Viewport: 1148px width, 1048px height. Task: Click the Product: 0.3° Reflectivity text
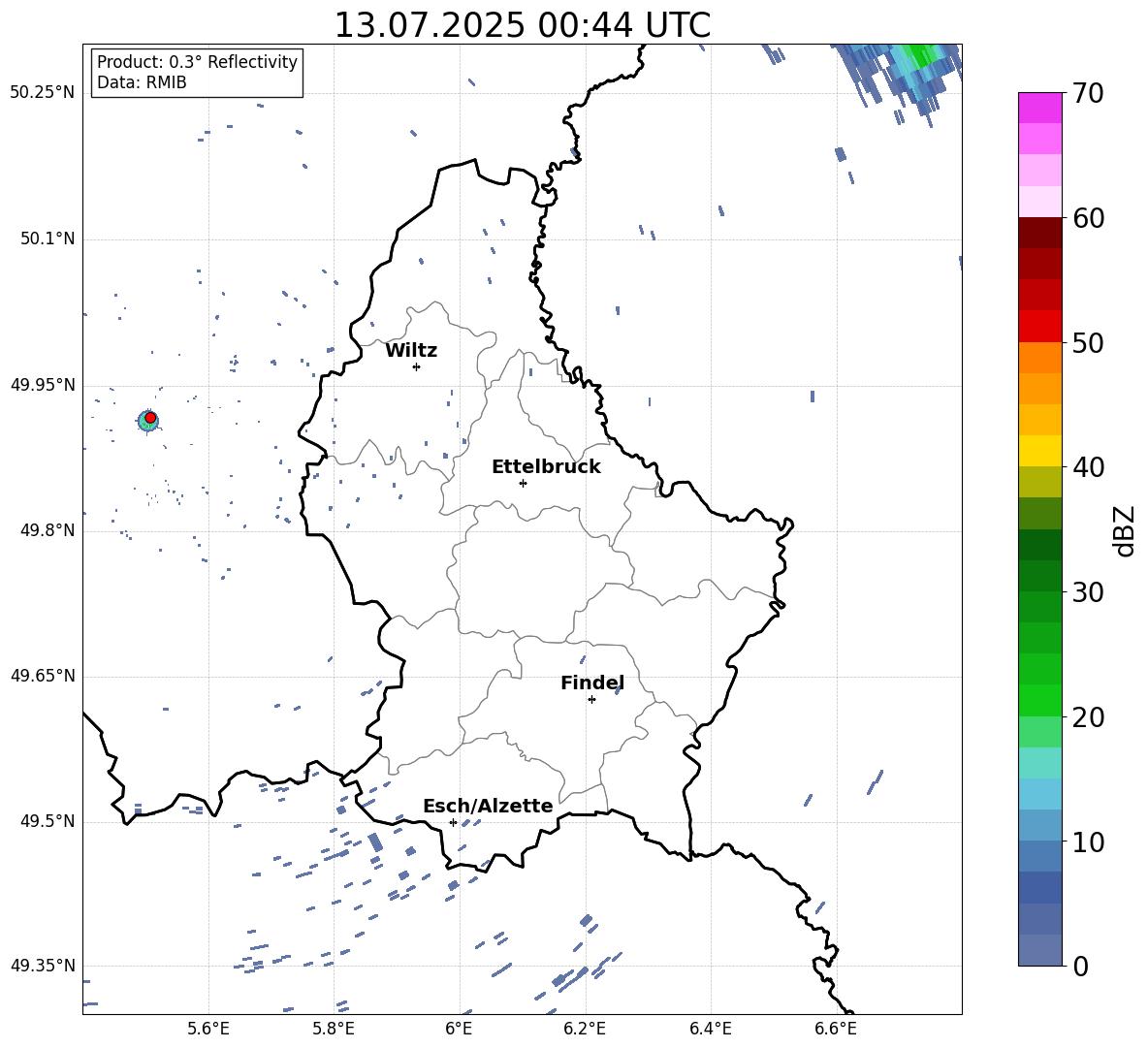[197, 62]
